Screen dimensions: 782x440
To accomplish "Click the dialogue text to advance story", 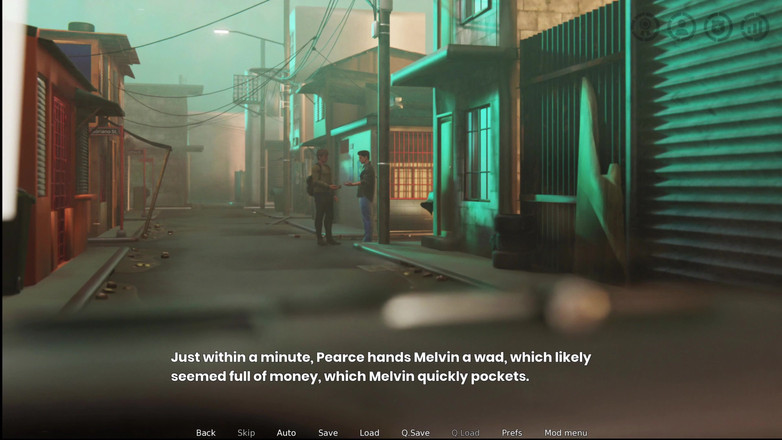I will [380, 367].
